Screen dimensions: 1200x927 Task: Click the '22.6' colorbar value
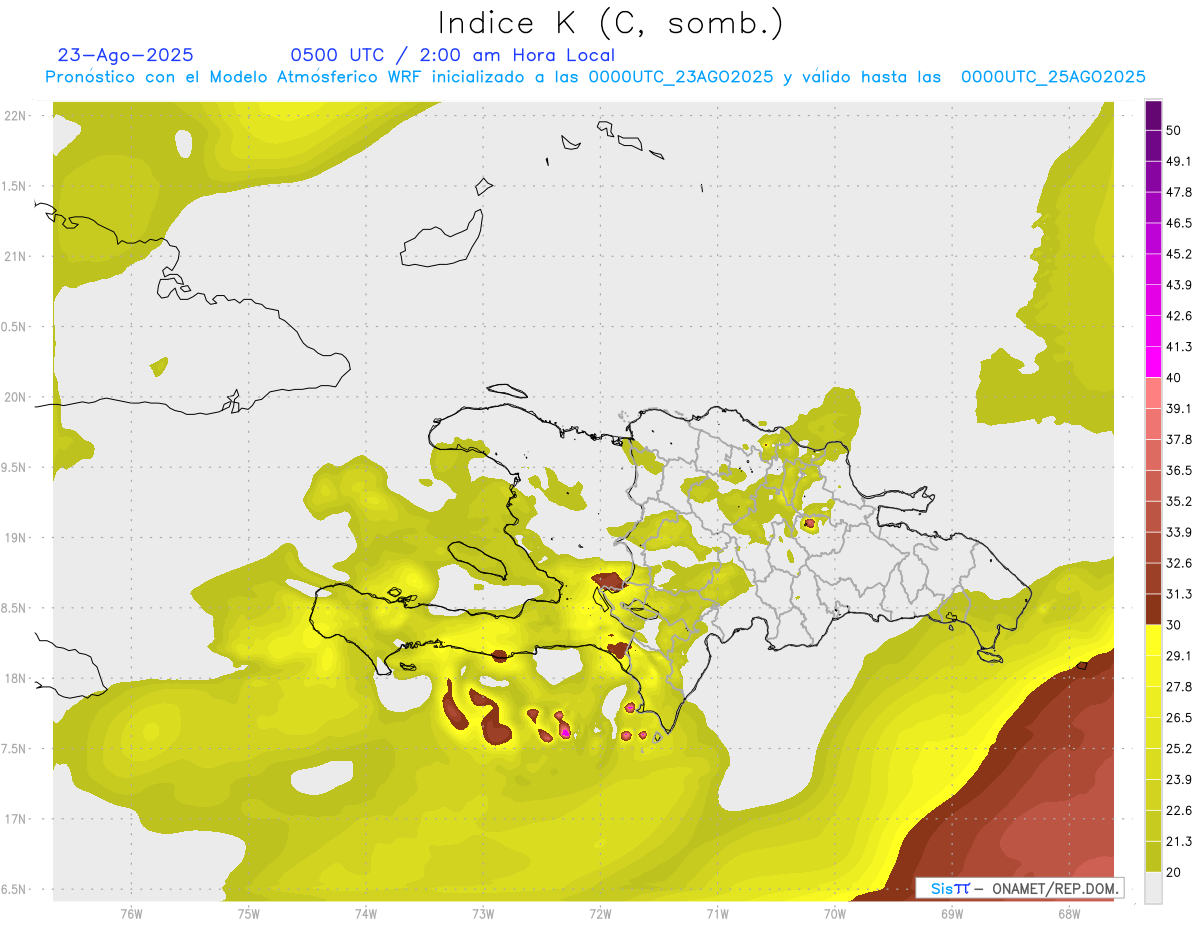(1178, 811)
